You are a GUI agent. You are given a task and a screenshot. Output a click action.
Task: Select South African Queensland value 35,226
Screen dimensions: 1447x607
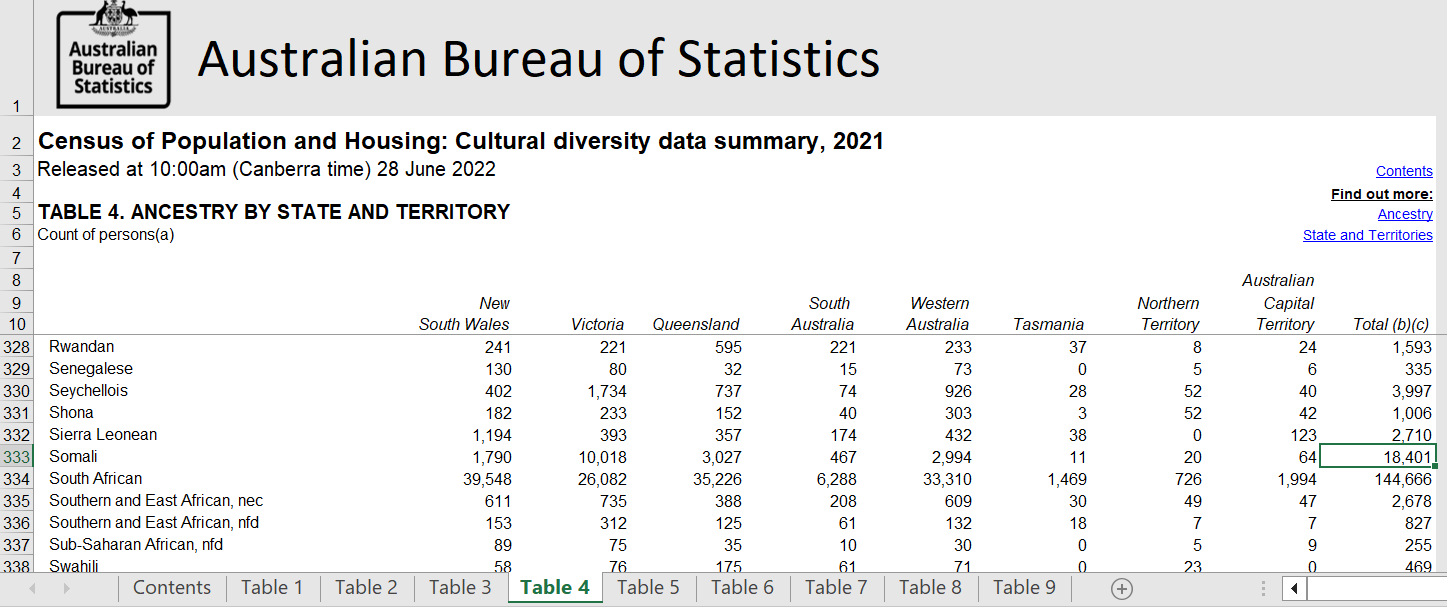click(x=715, y=479)
